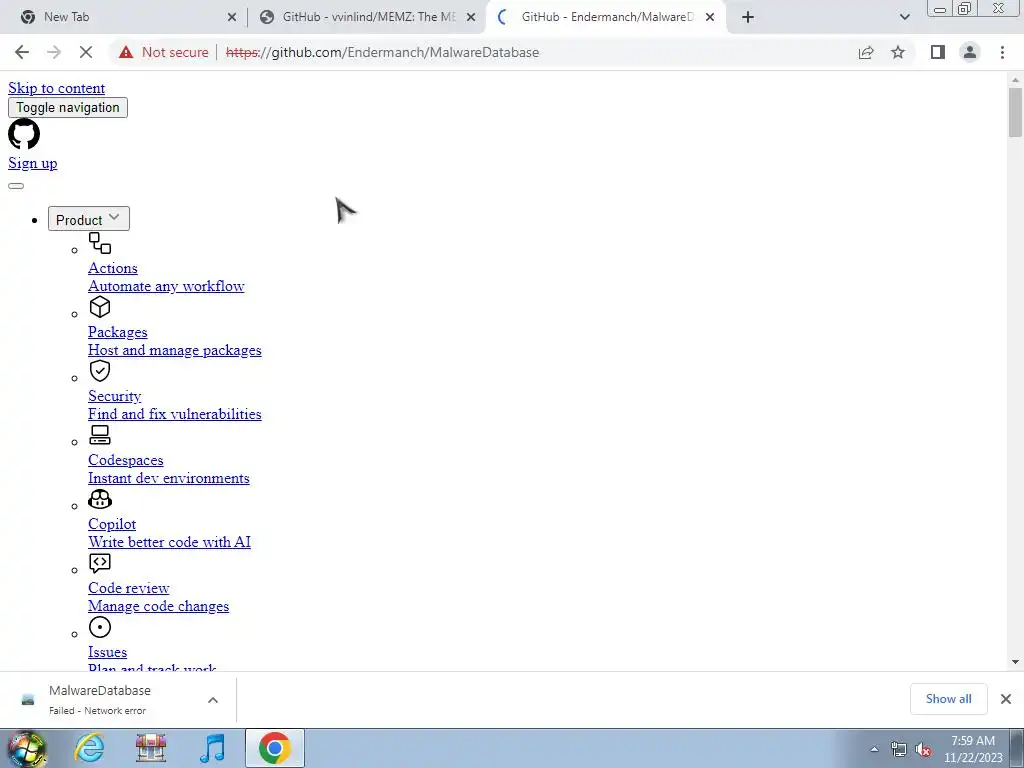Click the Code review icon
This screenshot has width=1024, height=768.
(x=100, y=563)
